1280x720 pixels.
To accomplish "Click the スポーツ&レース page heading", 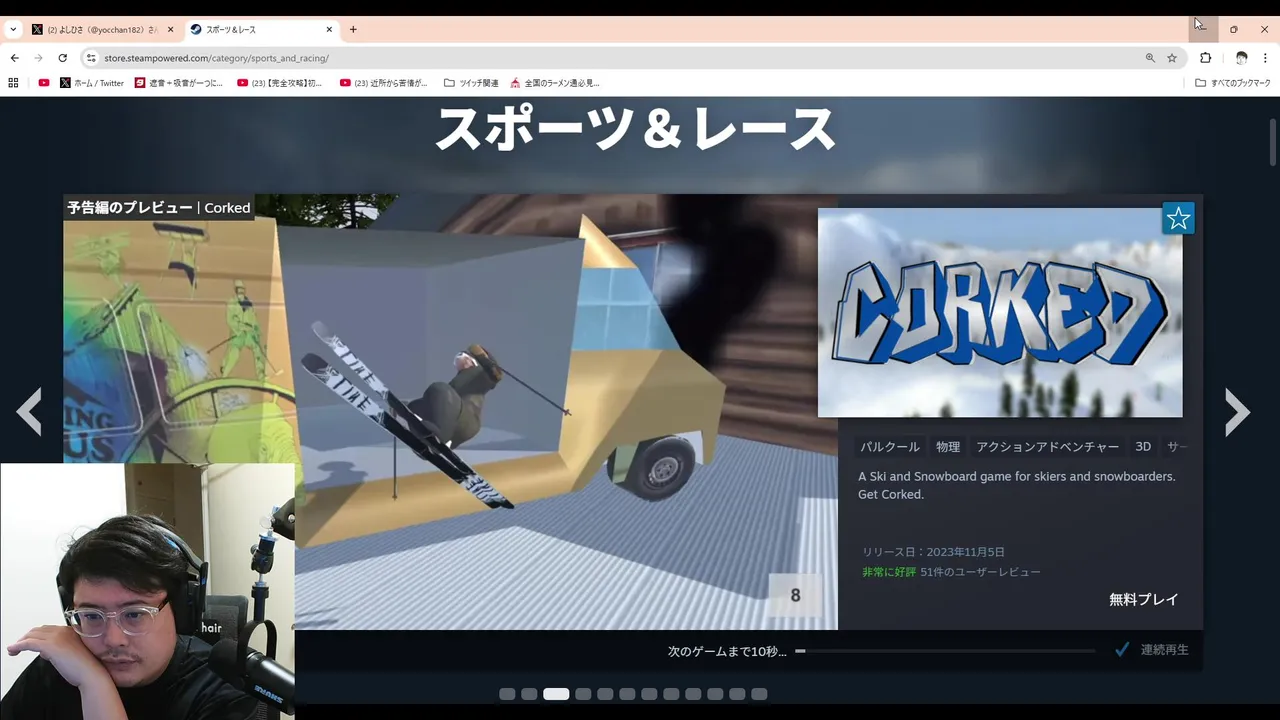I will tap(635, 129).
